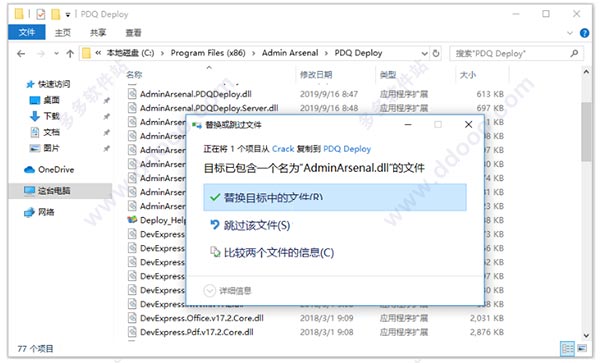Switch to the 共享 ribbon tab
The width and height of the screenshot is (600, 363).
[x=98, y=33]
